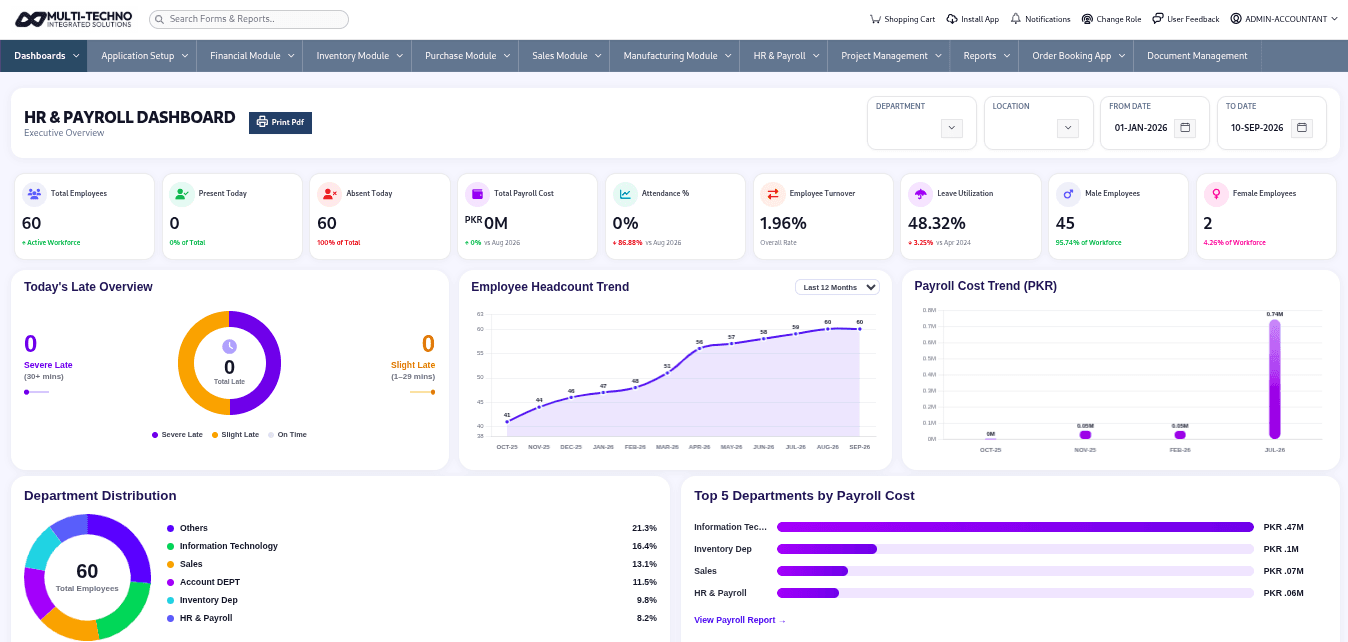Click the Absent Today icon
1348x642 pixels.
pos(329,194)
